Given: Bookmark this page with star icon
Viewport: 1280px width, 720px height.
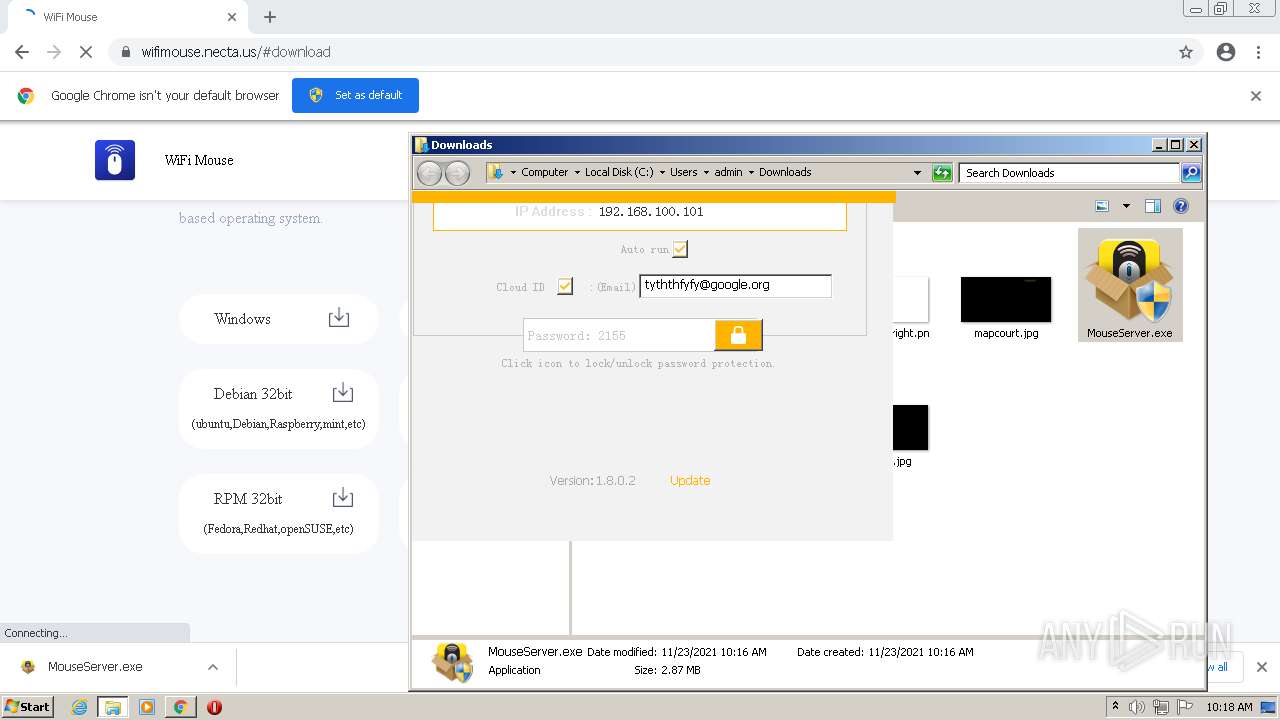Looking at the screenshot, I should 1186,52.
